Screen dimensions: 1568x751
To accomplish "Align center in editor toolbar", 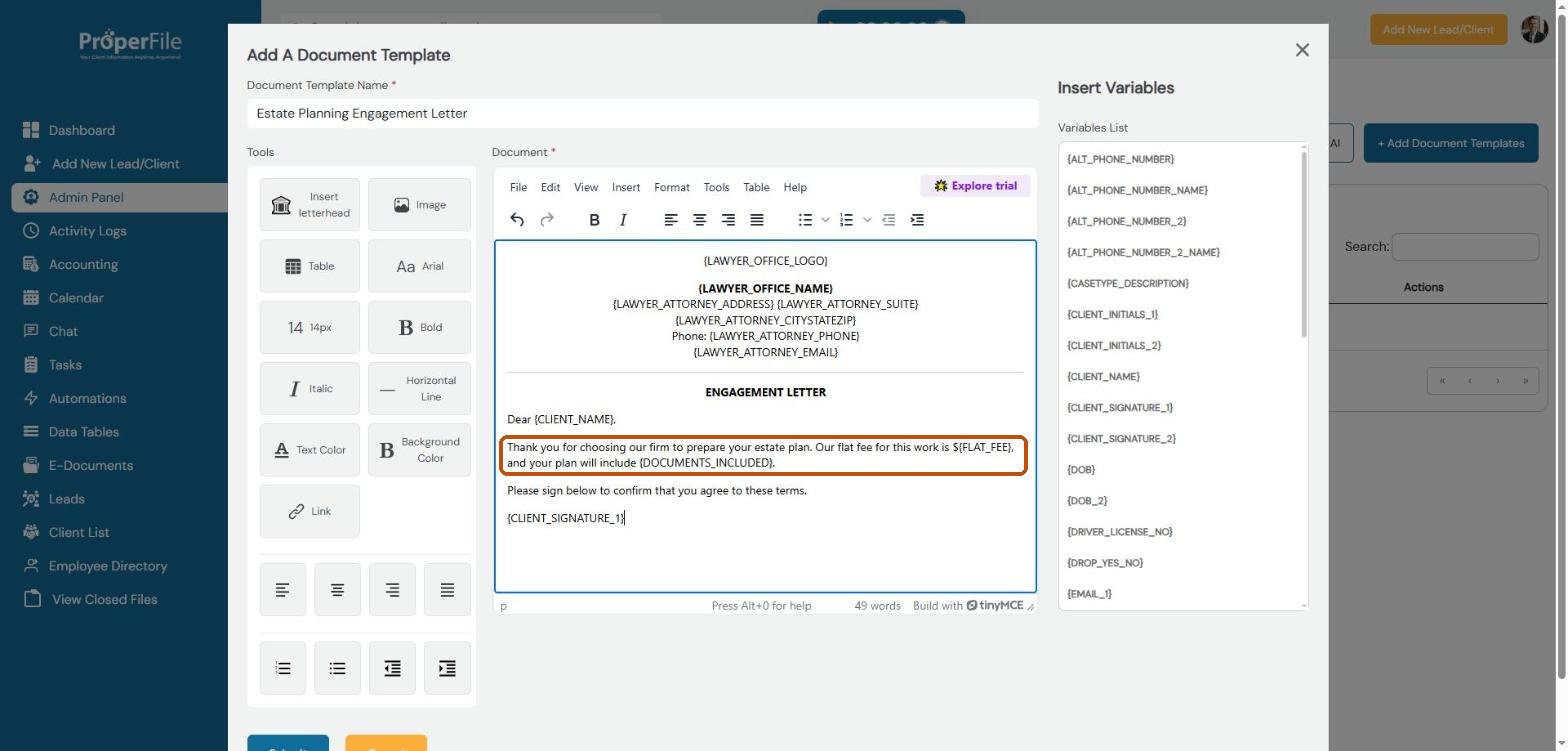I will click(x=700, y=220).
